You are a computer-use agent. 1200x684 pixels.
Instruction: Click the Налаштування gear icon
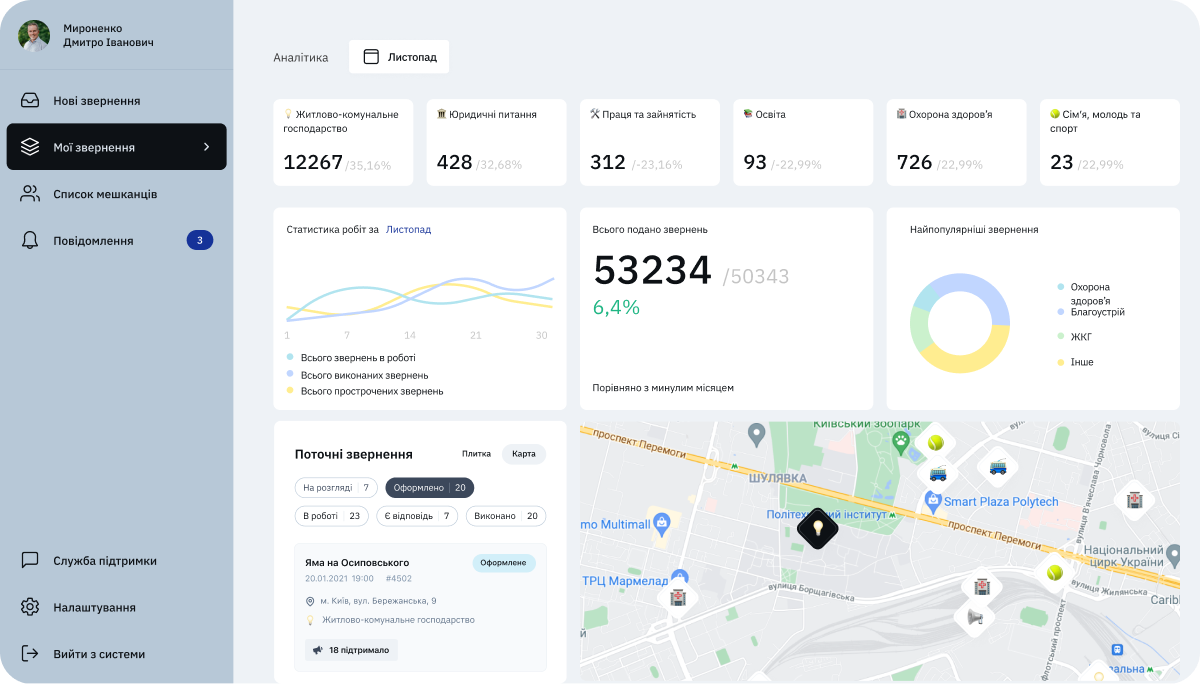click(30, 607)
